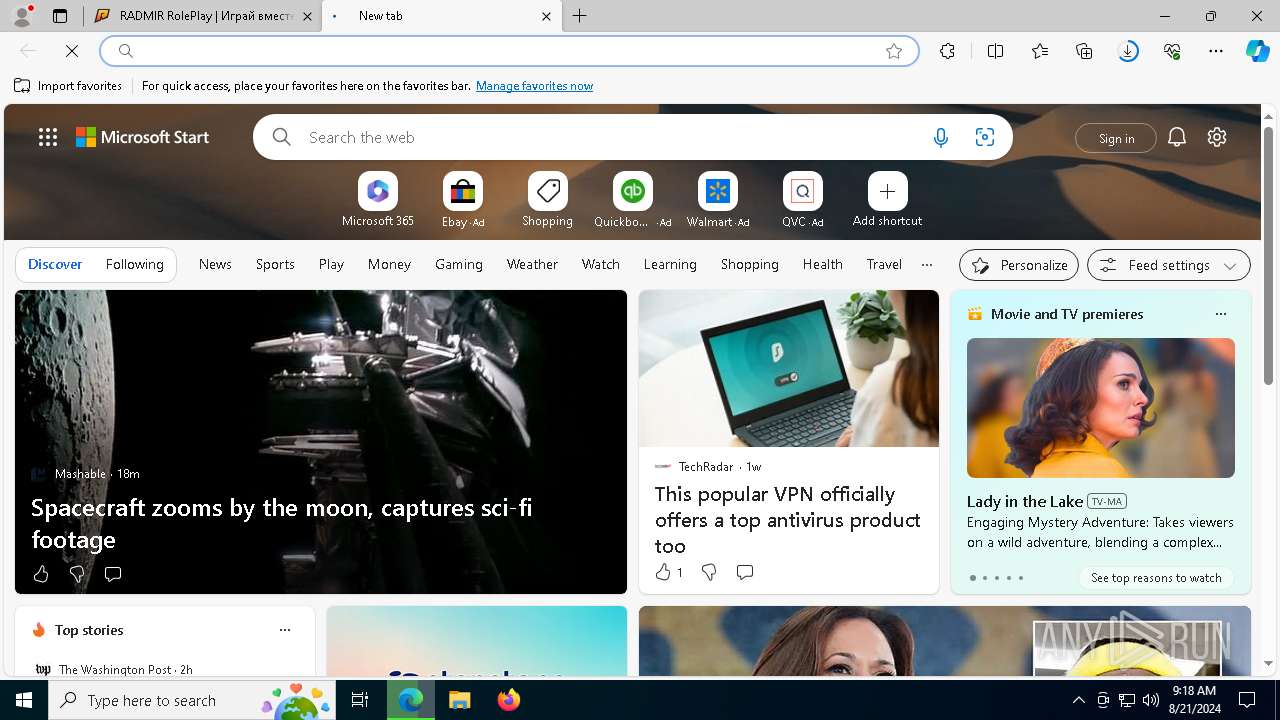
Task: Open Collections in the browser toolbar
Action: (x=1084, y=51)
